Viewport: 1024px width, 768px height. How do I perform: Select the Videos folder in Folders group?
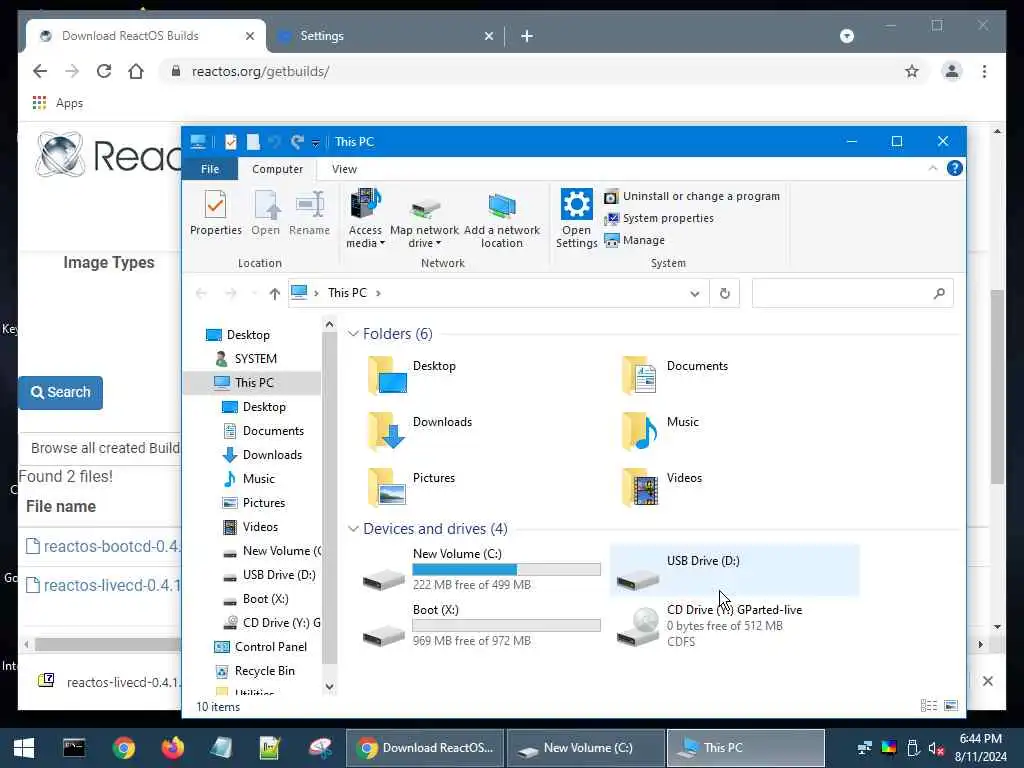pyautogui.click(x=662, y=487)
